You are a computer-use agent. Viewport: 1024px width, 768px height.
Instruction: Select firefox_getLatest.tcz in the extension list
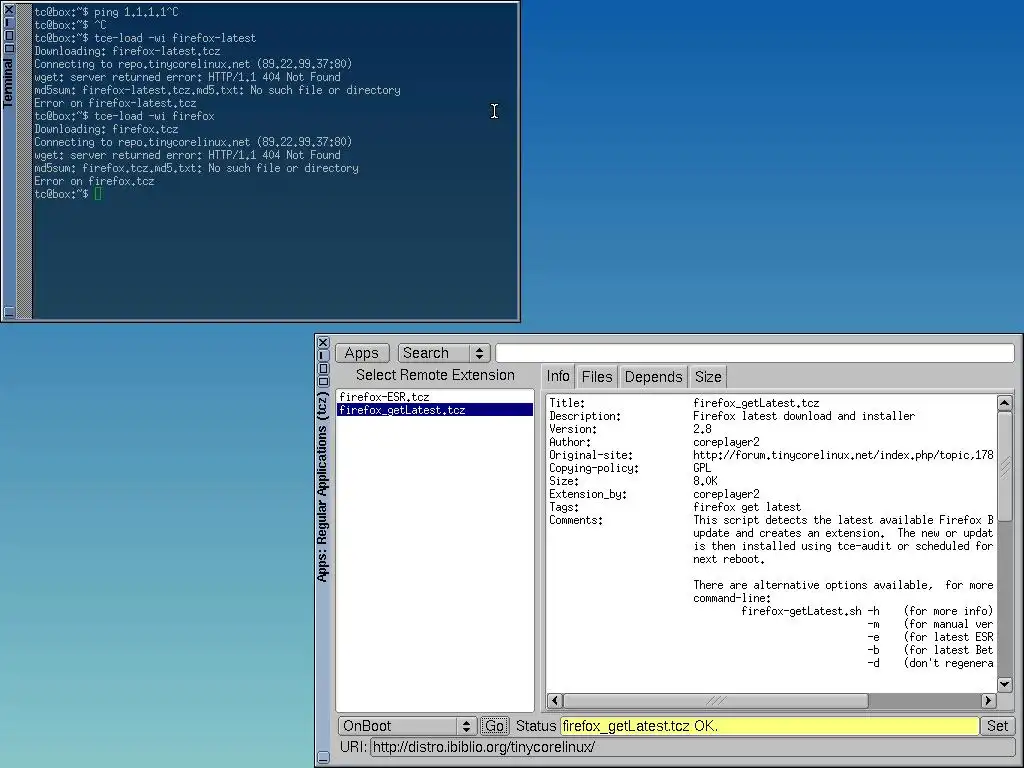pyautogui.click(x=435, y=410)
